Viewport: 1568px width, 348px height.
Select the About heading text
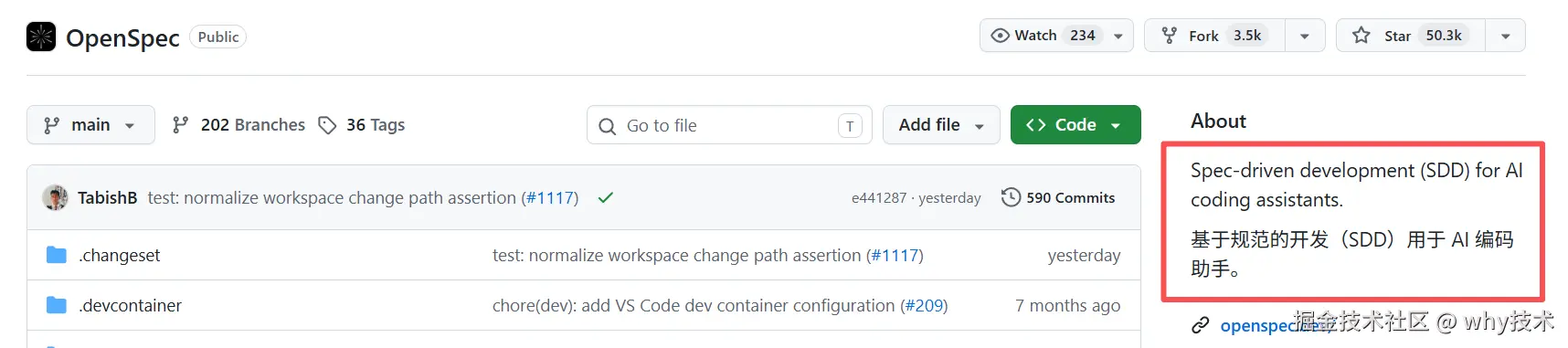point(1218,121)
